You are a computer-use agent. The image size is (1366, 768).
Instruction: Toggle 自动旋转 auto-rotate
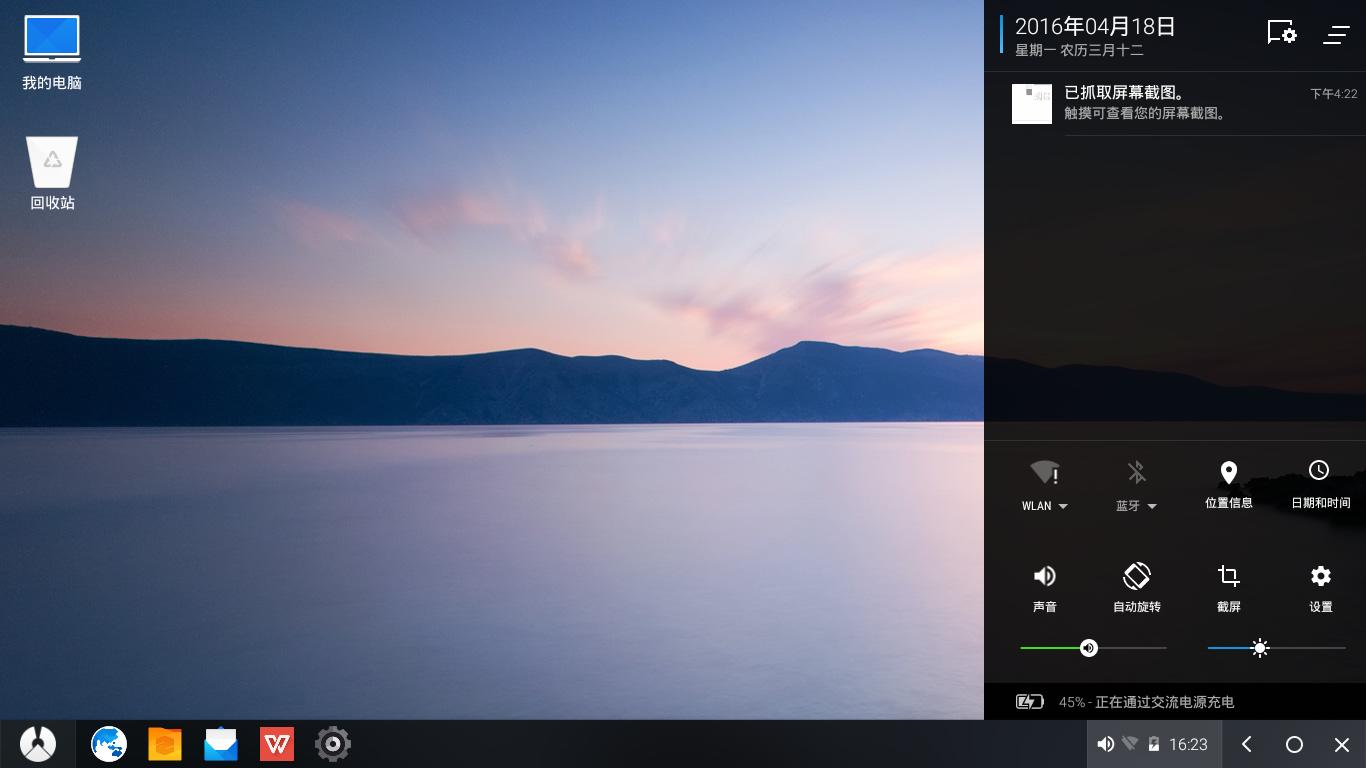(1137, 576)
